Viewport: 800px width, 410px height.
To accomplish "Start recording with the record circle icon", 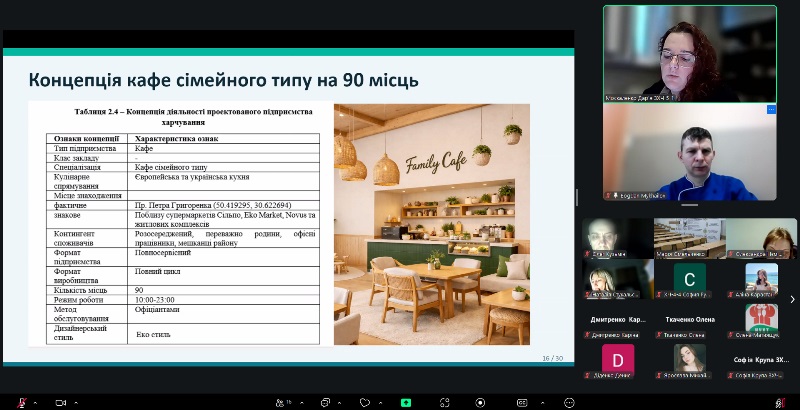I will click(x=480, y=403).
